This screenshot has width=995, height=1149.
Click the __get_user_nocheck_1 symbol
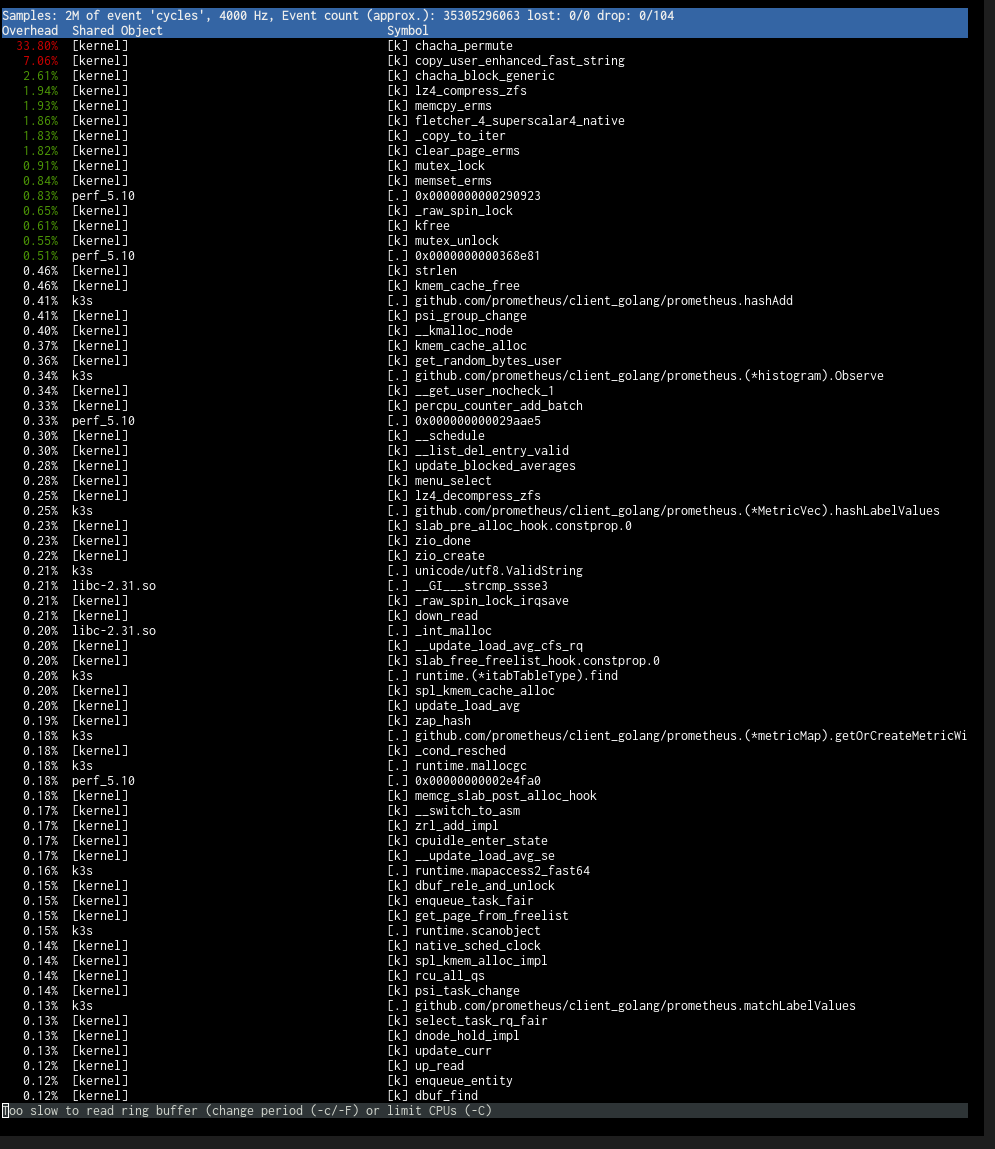[x=484, y=391]
